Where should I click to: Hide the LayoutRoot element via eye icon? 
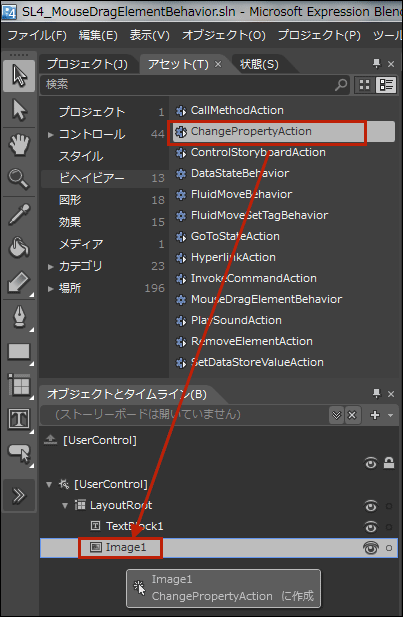(x=371, y=506)
